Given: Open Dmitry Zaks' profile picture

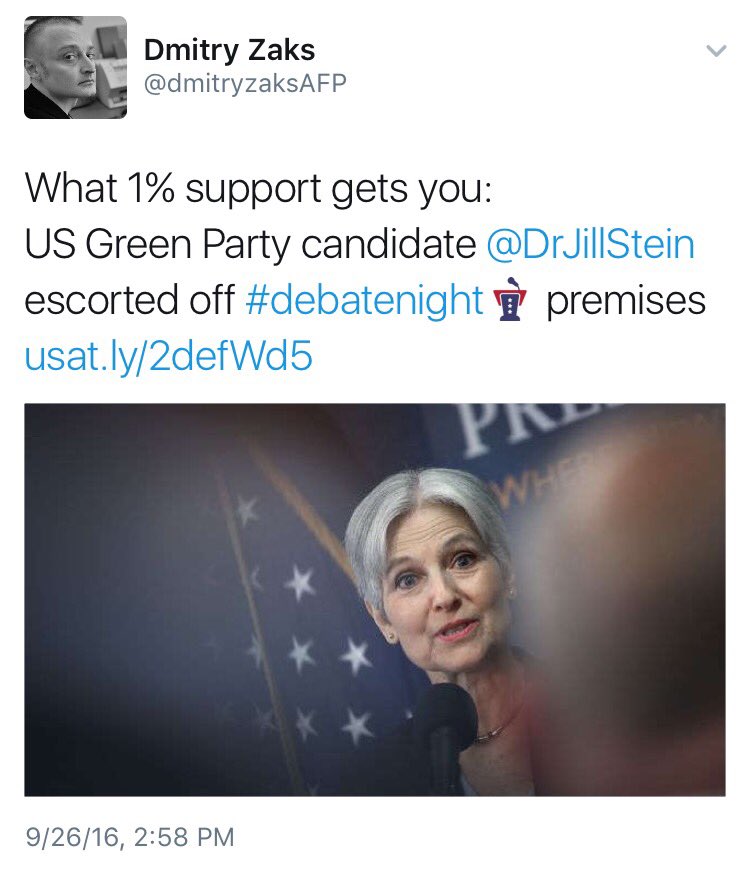Looking at the screenshot, I should 75,67.
